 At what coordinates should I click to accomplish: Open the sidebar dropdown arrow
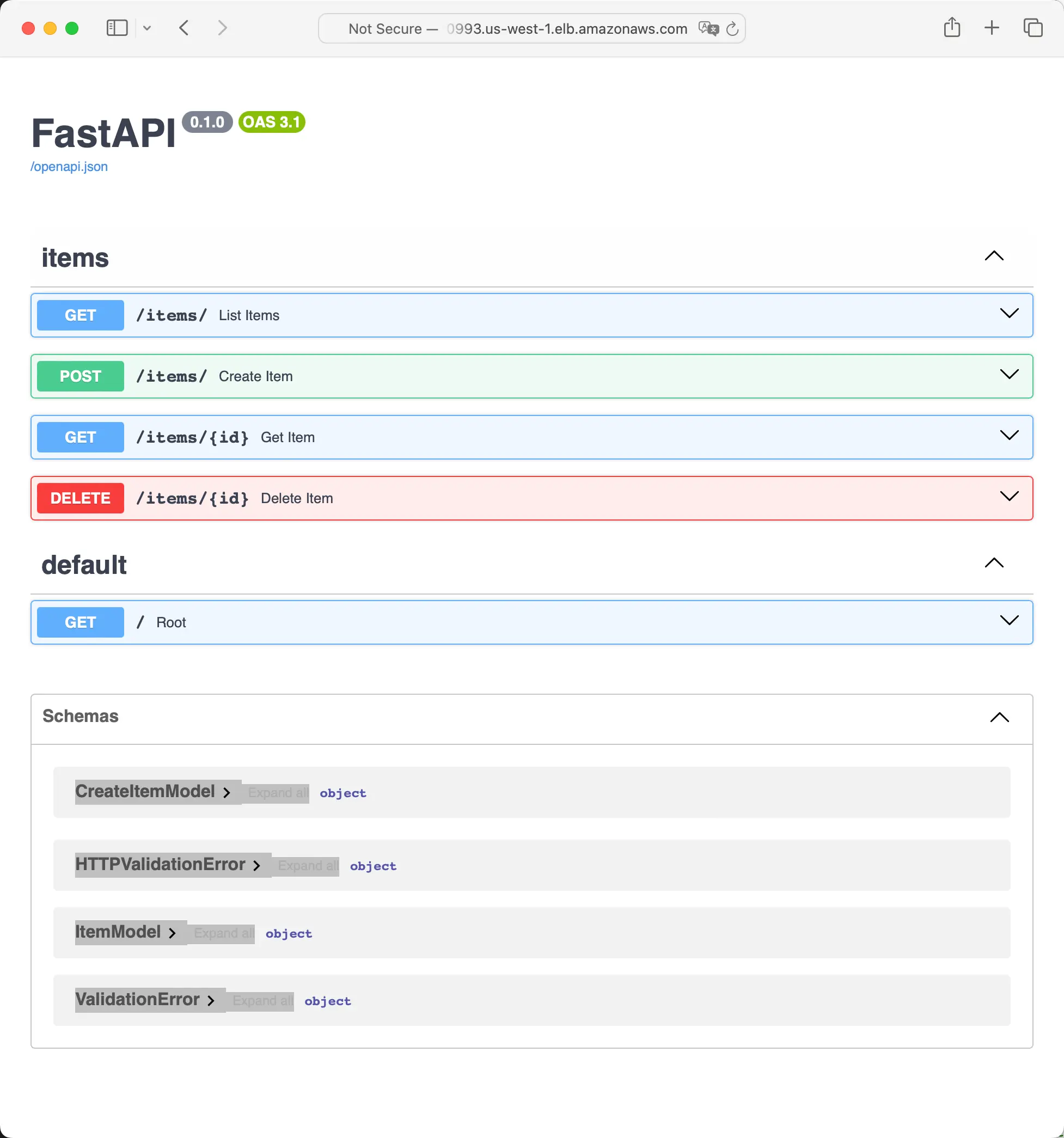147,28
